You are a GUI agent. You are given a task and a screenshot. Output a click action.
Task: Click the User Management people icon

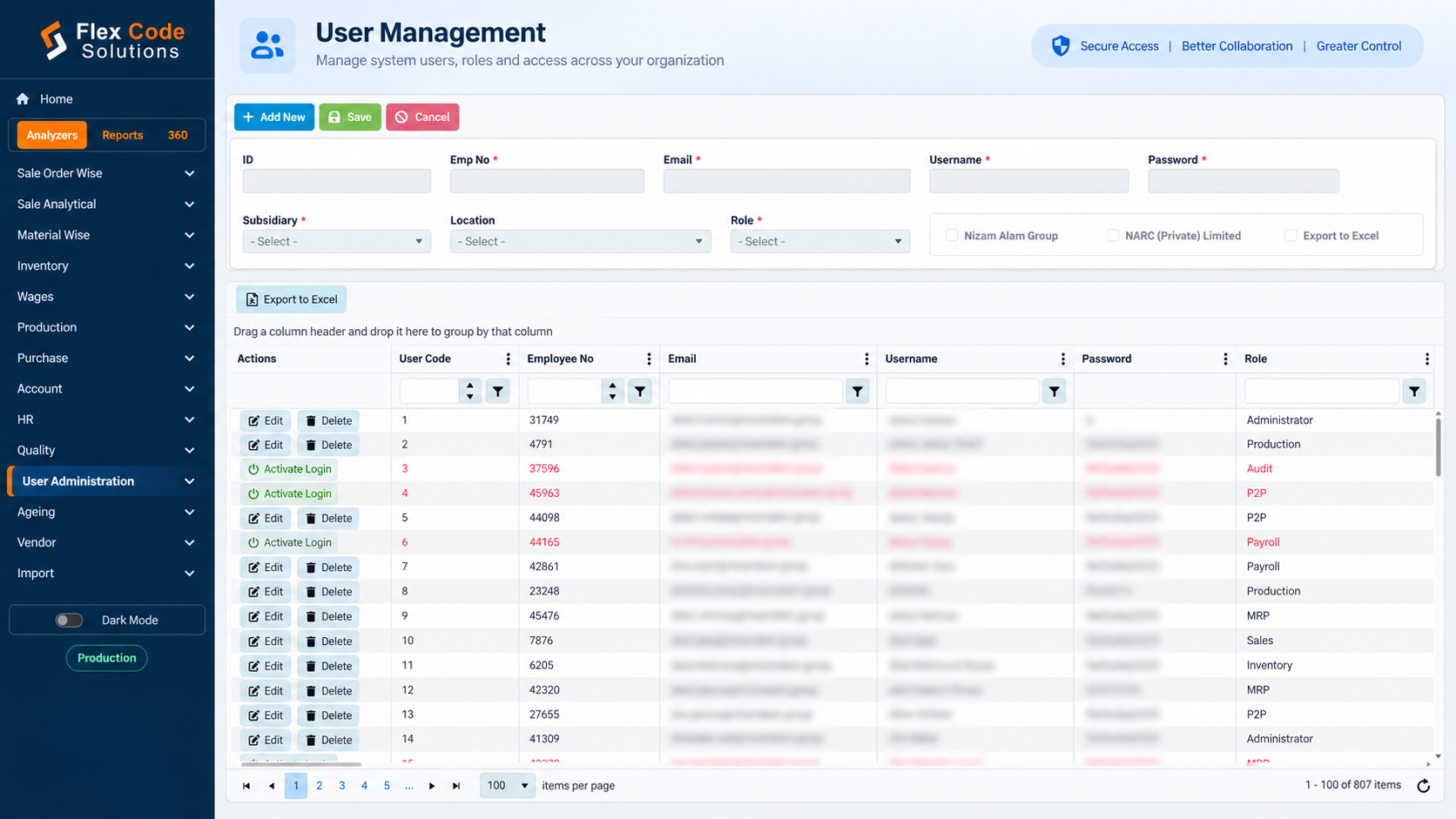[267, 45]
